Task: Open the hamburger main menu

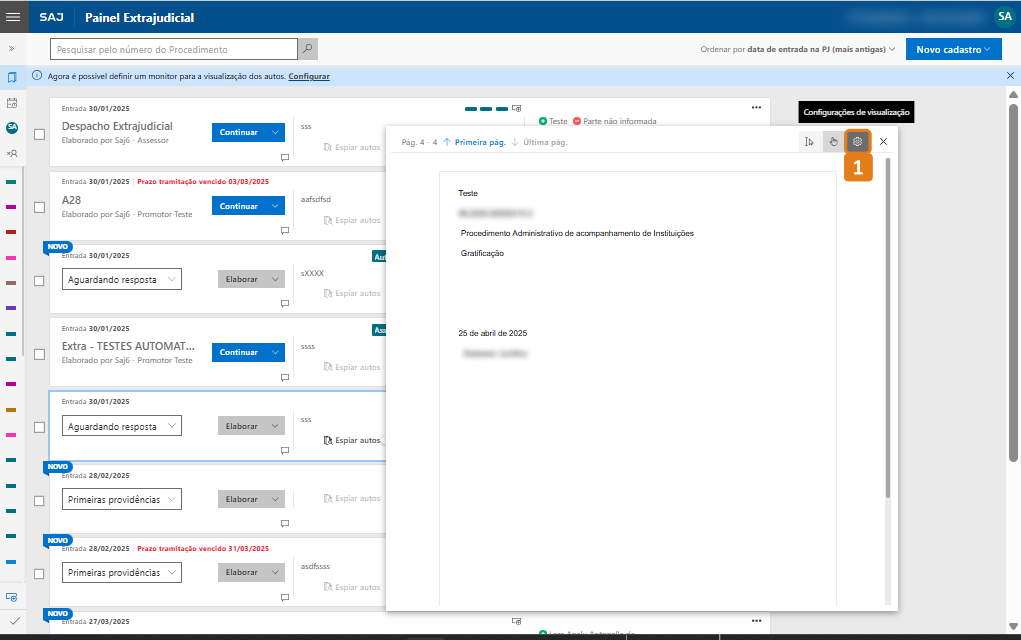Action: click(13, 17)
